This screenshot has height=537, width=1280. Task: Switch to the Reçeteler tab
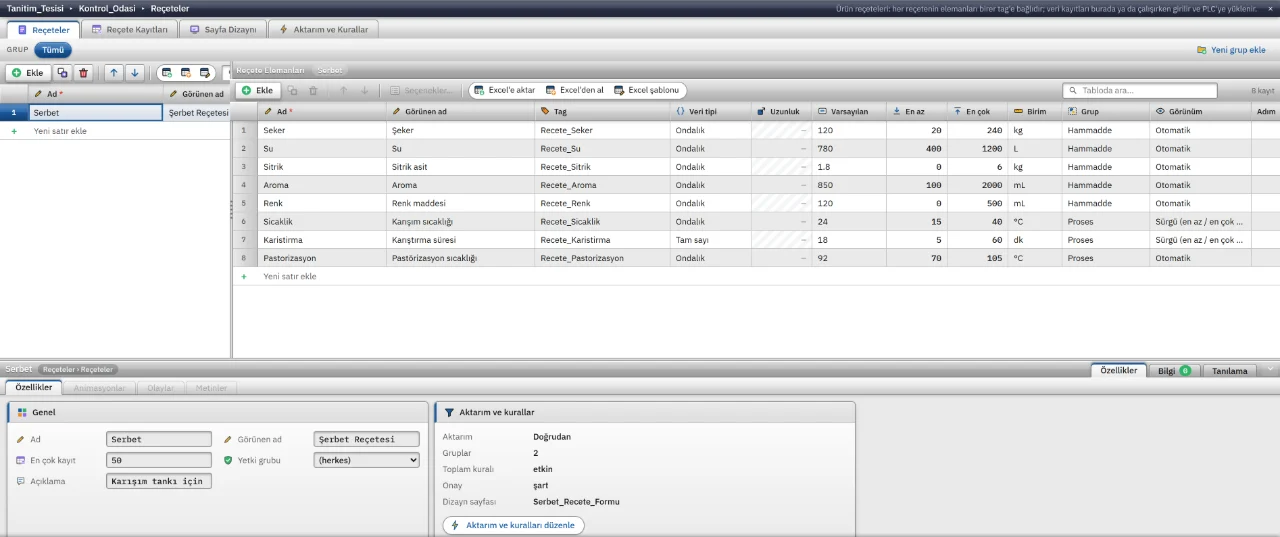(43, 29)
